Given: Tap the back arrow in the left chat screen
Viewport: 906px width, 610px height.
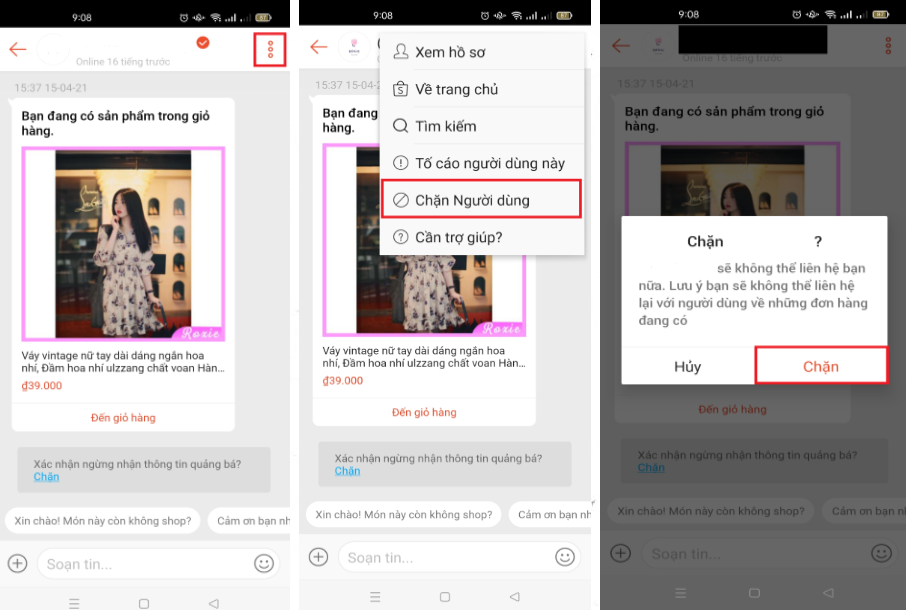Looking at the screenshot, I should [18, 49].
